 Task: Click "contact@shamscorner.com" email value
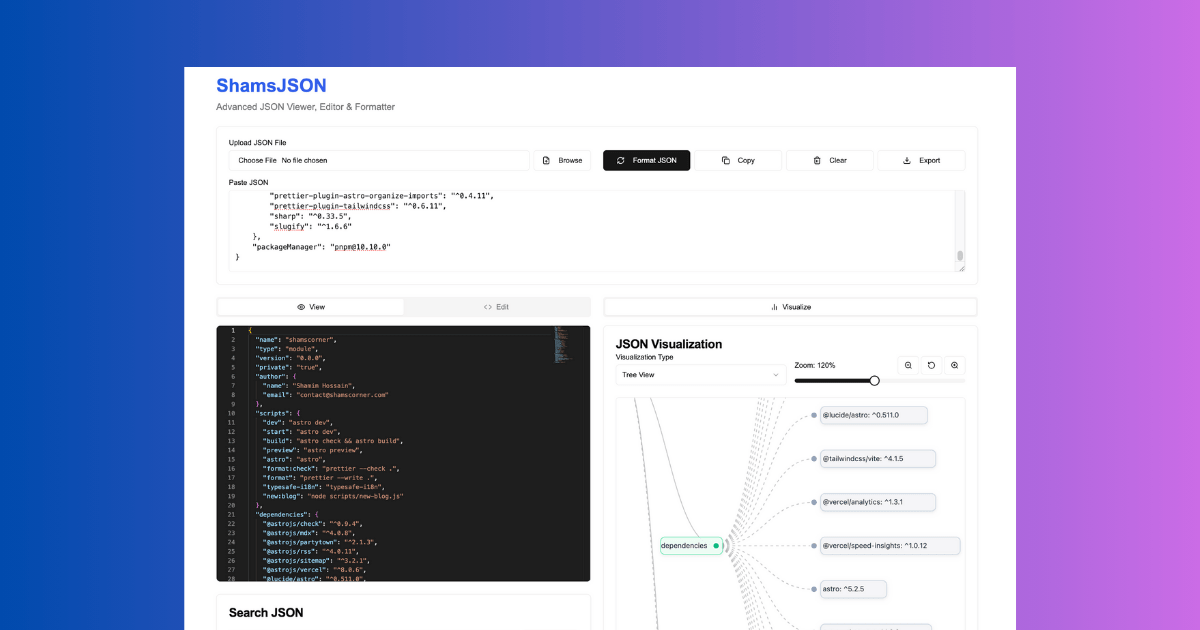click(x=342, y=395)
